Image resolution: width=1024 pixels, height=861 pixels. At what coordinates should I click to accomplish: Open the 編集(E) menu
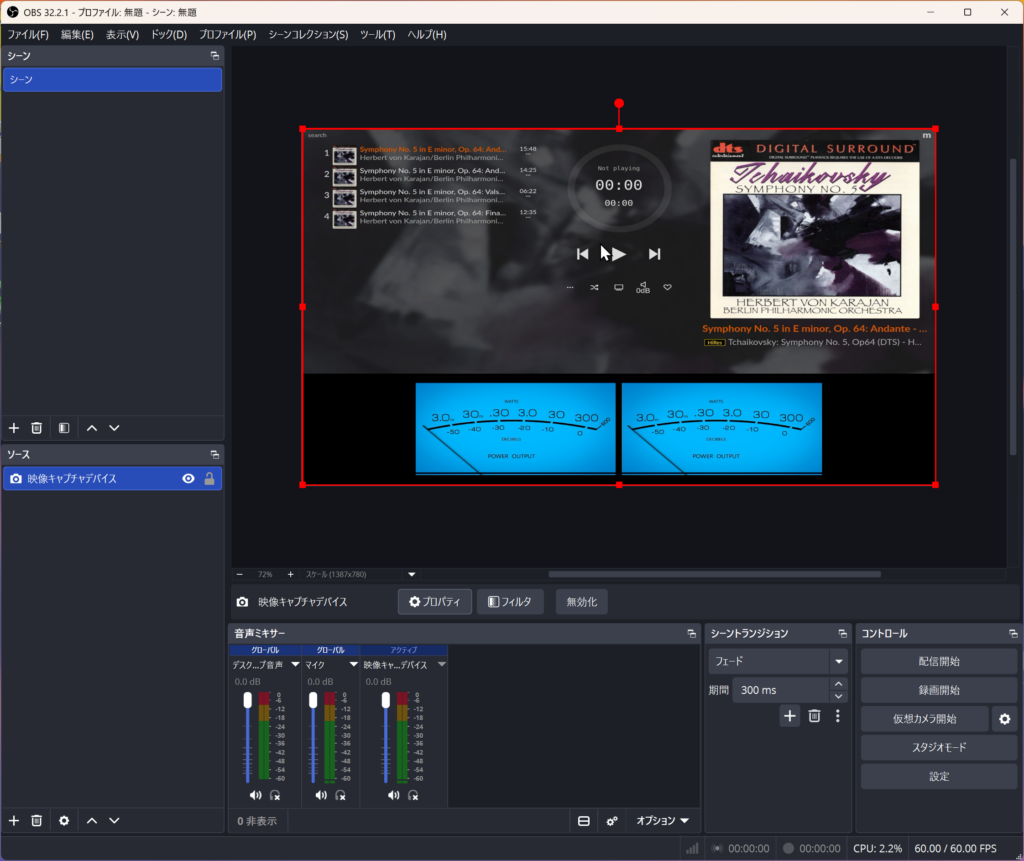click(x=77, y=35)
